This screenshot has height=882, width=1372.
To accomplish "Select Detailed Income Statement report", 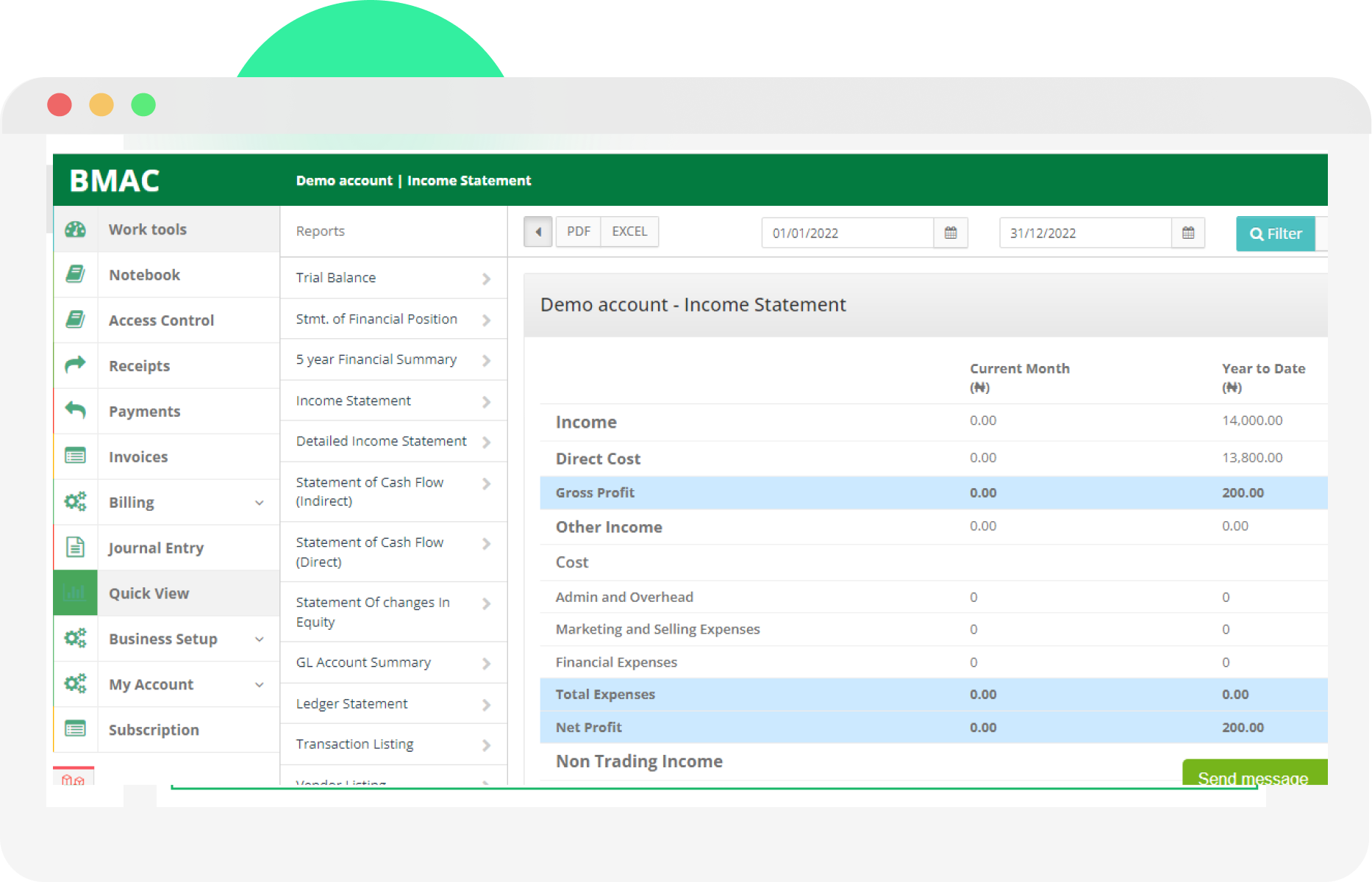I will click(x=393, y=441).
